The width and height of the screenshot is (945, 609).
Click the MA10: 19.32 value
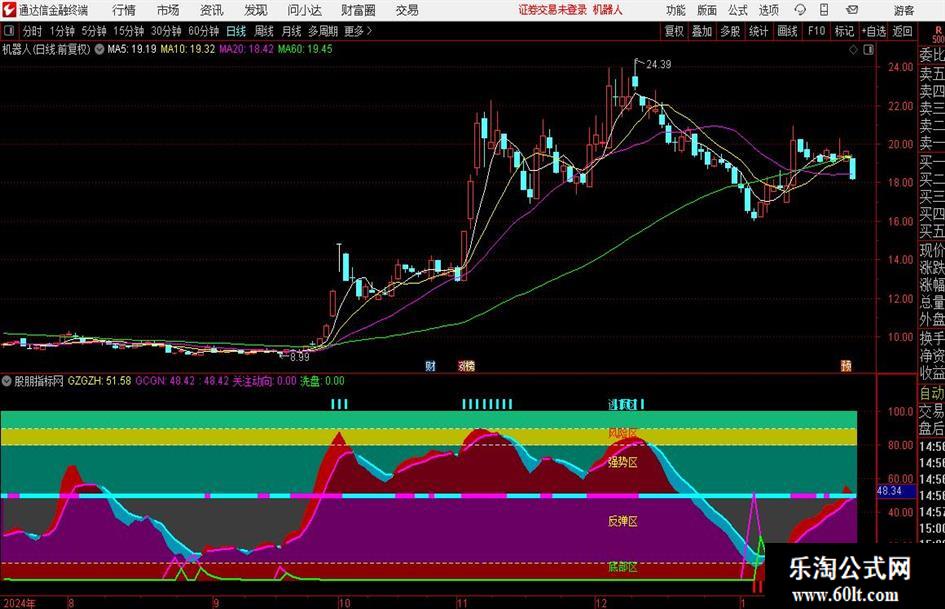(187, 49)
